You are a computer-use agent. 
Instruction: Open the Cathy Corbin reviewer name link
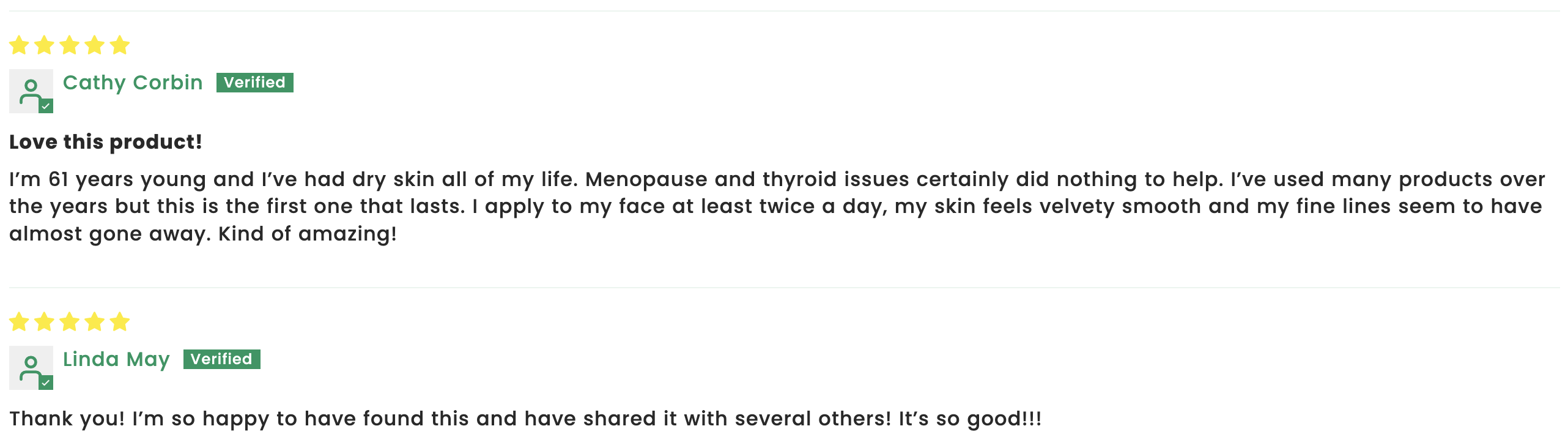[133, 83]
